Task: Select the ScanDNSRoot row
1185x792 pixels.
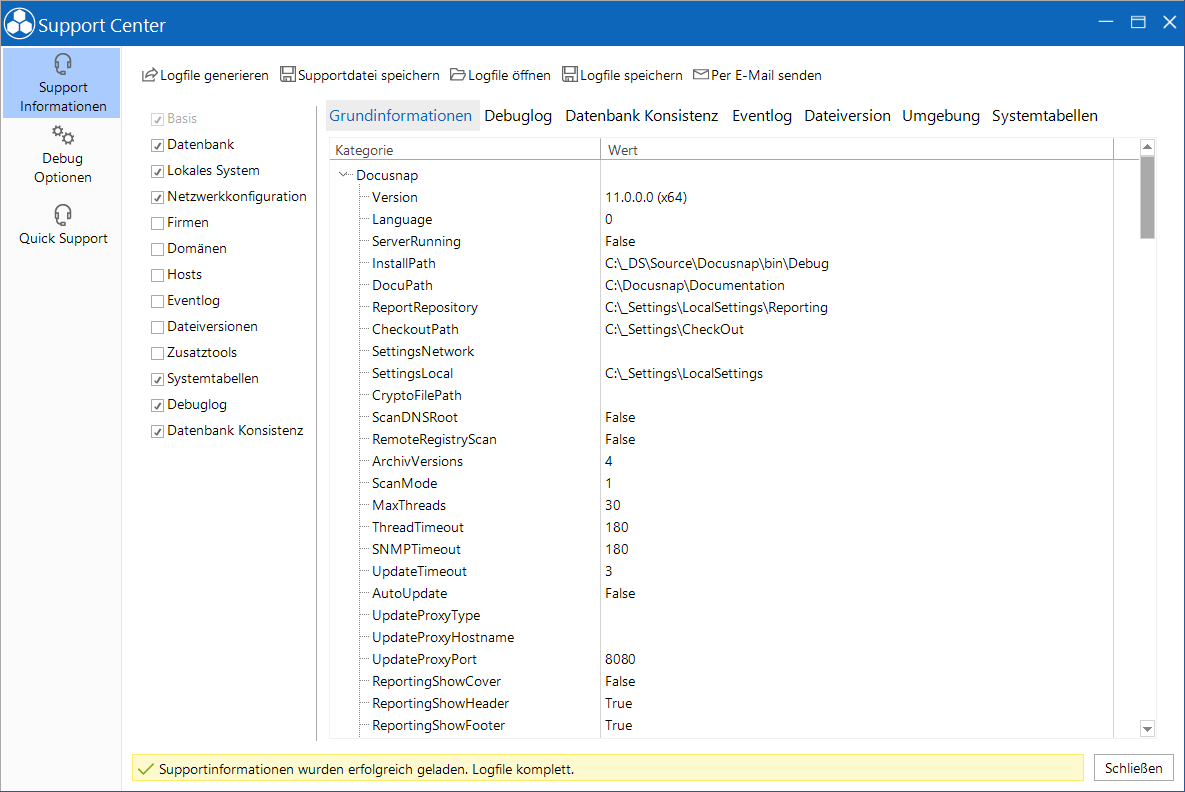Action: coord(722,417)
